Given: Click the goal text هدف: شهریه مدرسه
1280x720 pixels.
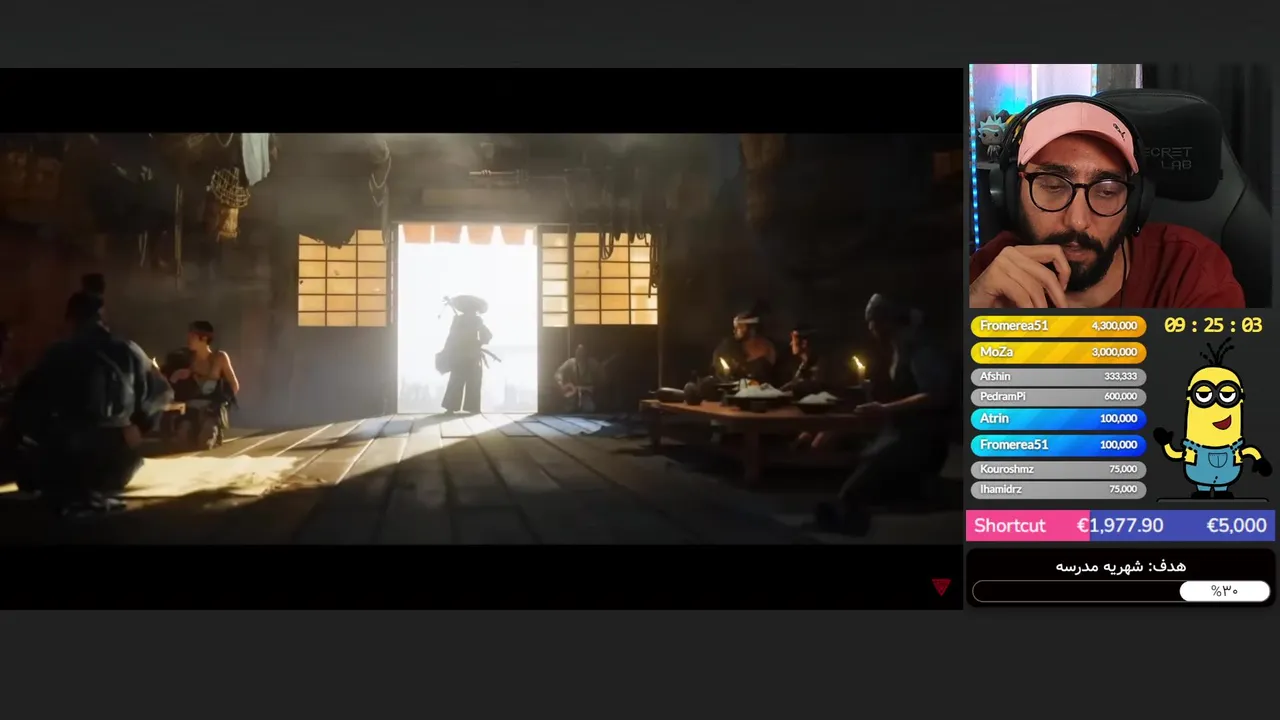Looking at the screenshot, I should (x=1120, y=566).
